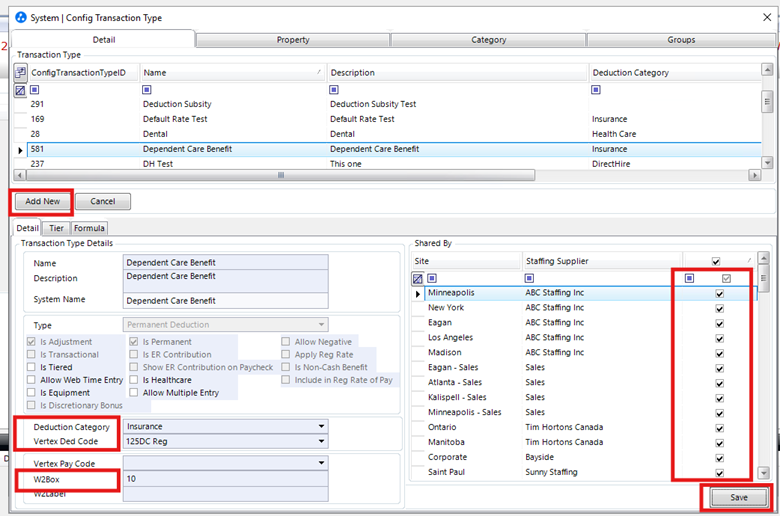Click the Name input field
Viewport: 780px width, 516px height.
225,262
